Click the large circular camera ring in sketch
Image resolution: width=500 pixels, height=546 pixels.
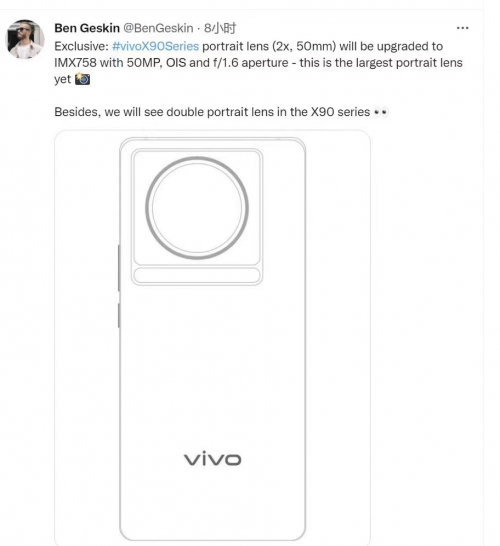(x=197, y=208)
